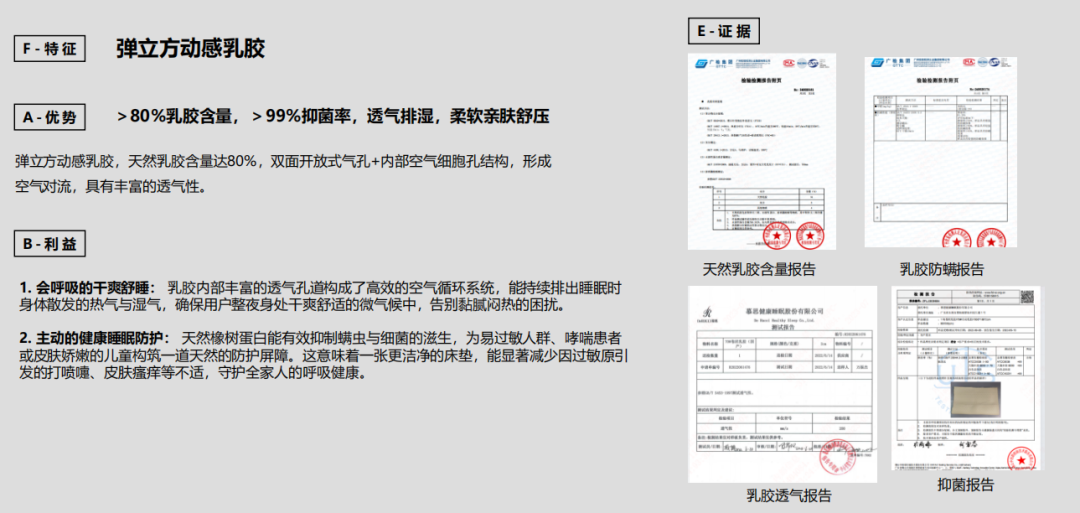Click the B-利益 label box
The width and height of the screenshot is (1080, 513).
click(x=50, y=244)
